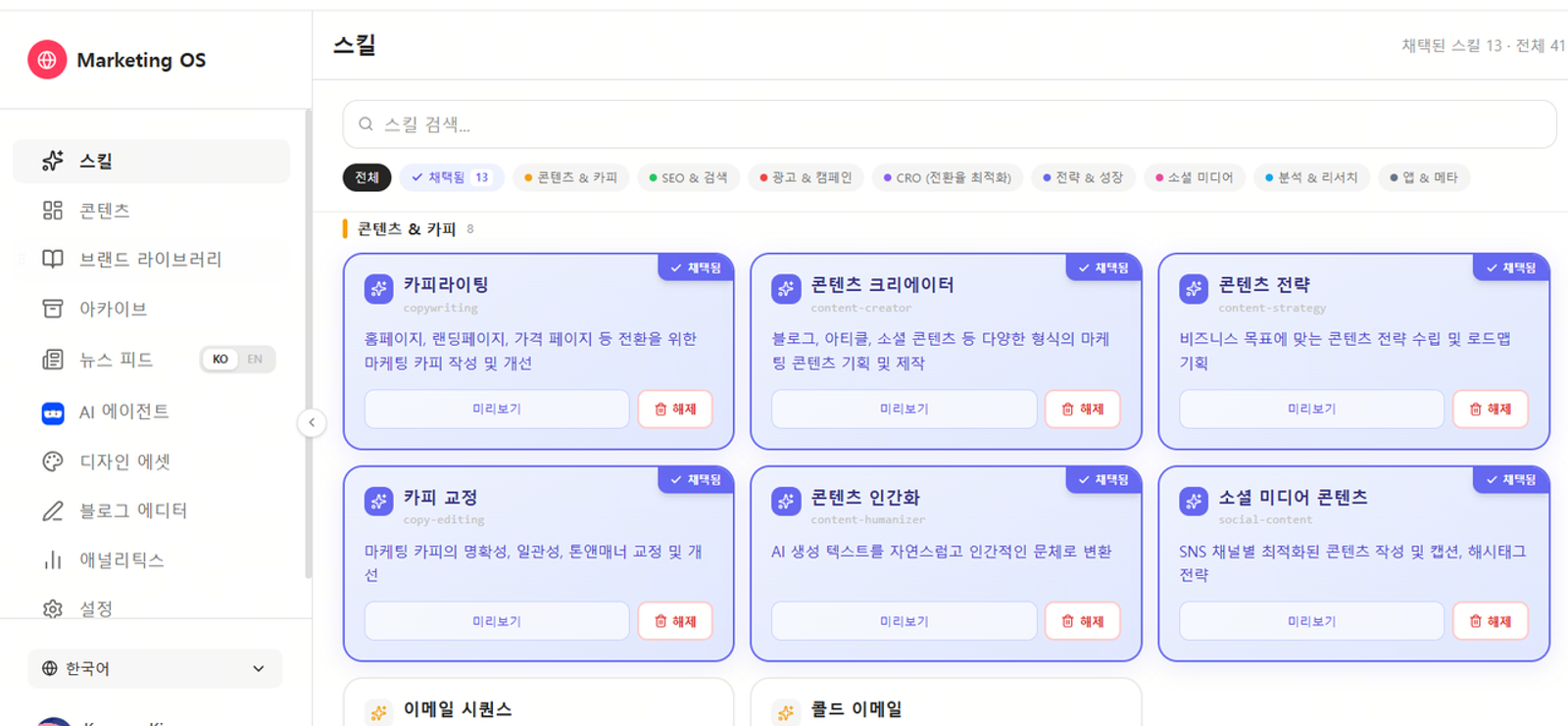
Task: Collapse the sidebar with the chevron button
Action: (312, 423)
